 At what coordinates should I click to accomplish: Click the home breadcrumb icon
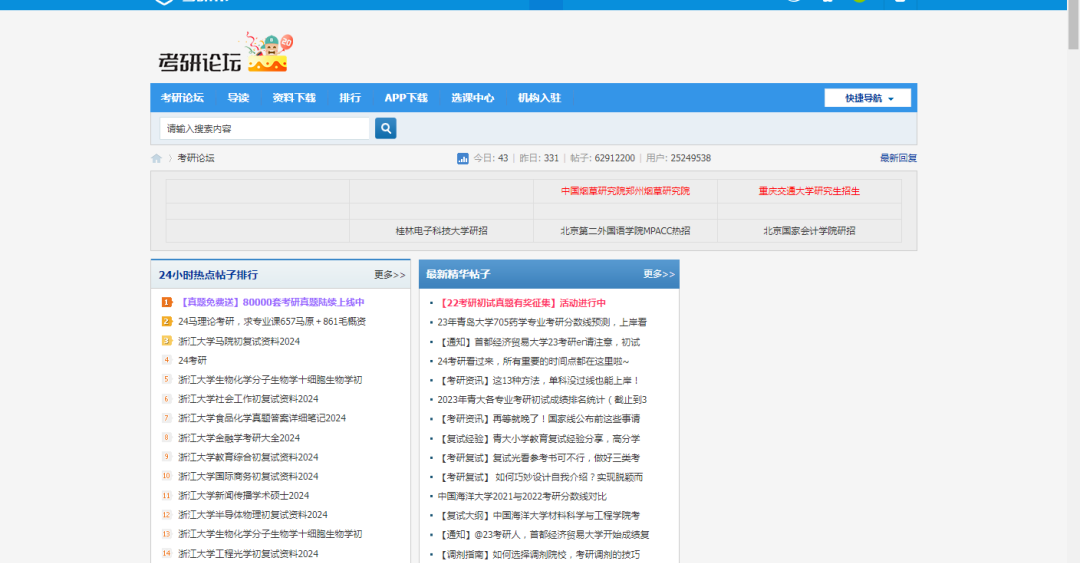(x=156, y=158)
